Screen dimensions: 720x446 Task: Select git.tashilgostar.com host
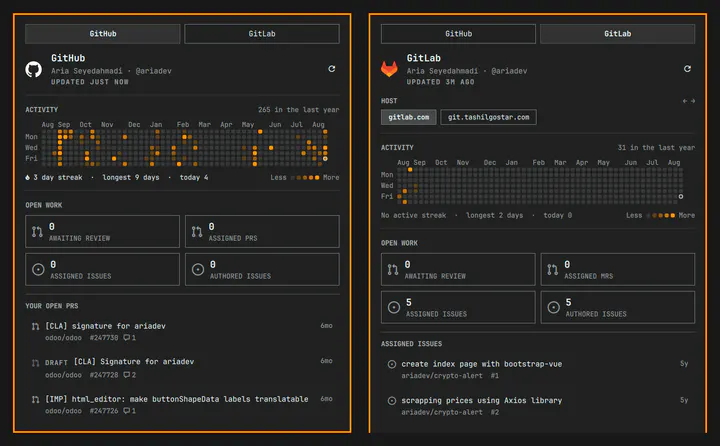pos(489,117)
